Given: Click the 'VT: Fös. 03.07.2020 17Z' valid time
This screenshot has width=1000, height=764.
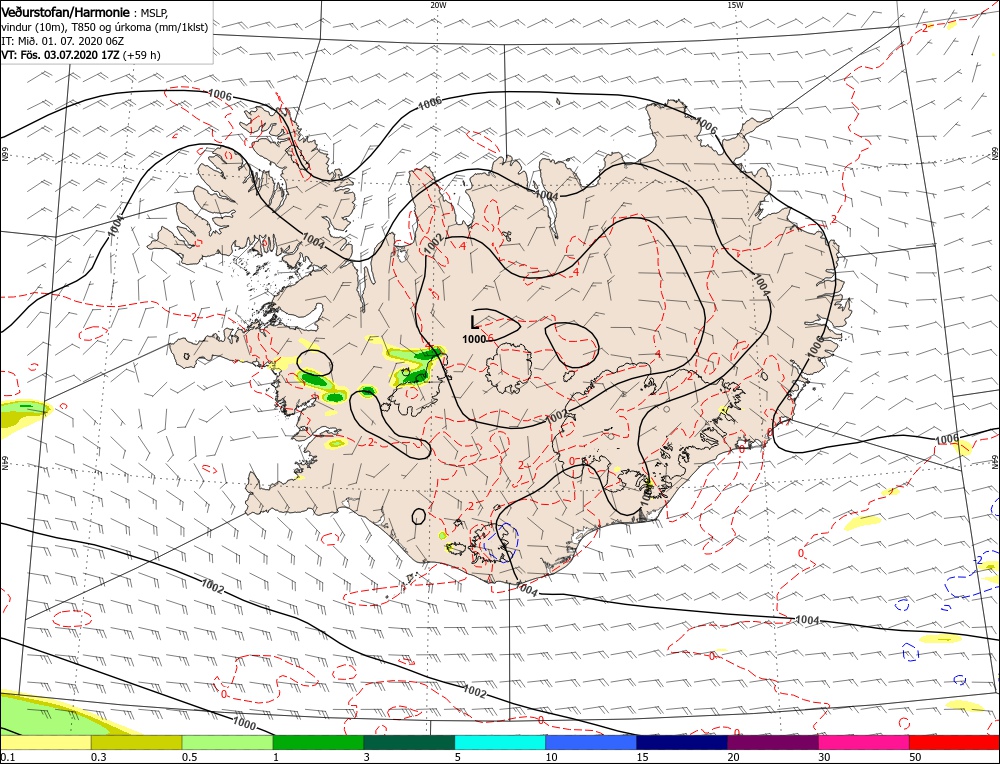Looking at the screenshot, I should coord(62,55).
